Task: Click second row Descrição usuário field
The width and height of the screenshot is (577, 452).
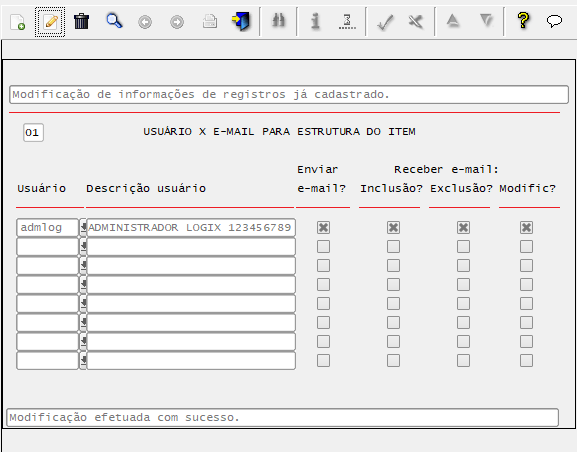Action: pyautogui.click(x=191, y=247)
